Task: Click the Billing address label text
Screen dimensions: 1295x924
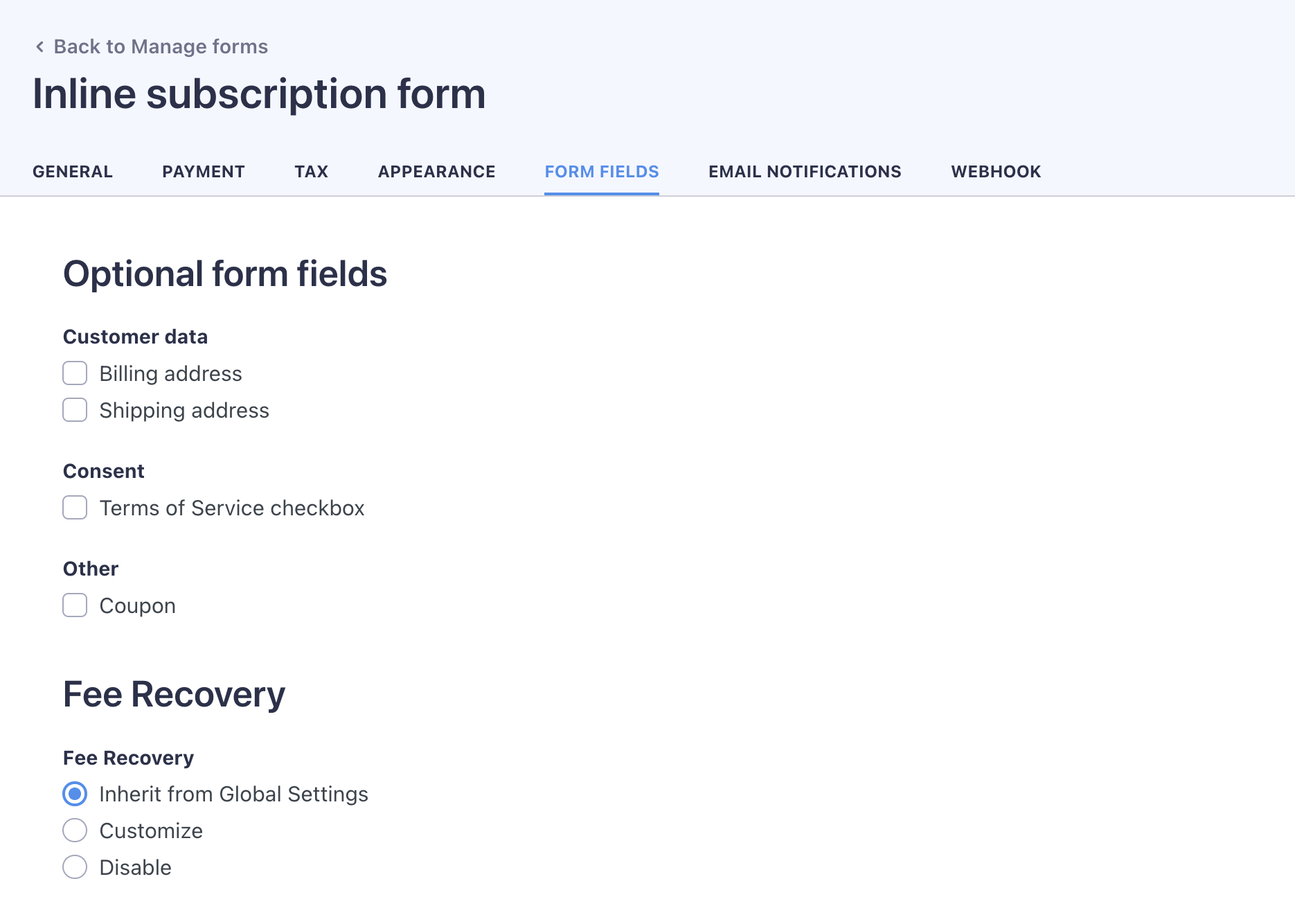Action: point(171,374)
